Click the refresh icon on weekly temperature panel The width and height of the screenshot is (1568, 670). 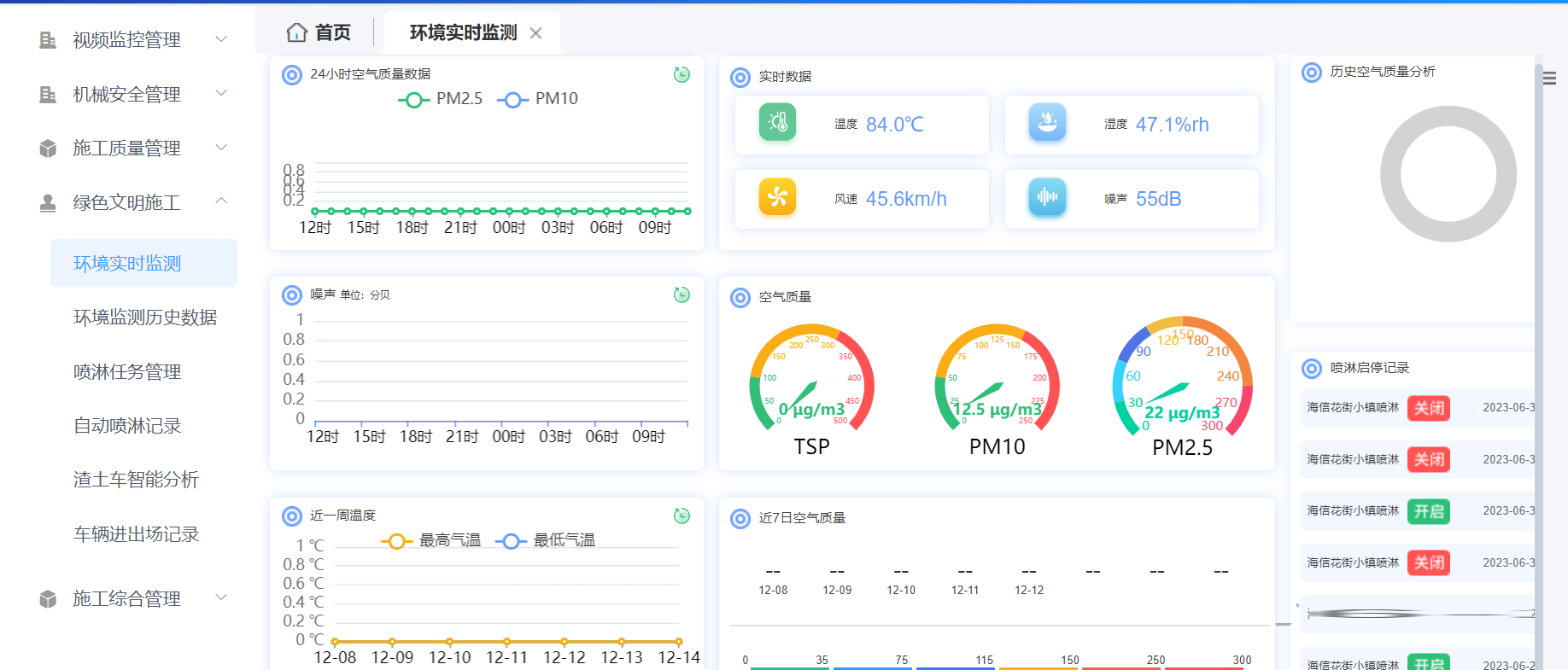(682, 516)
